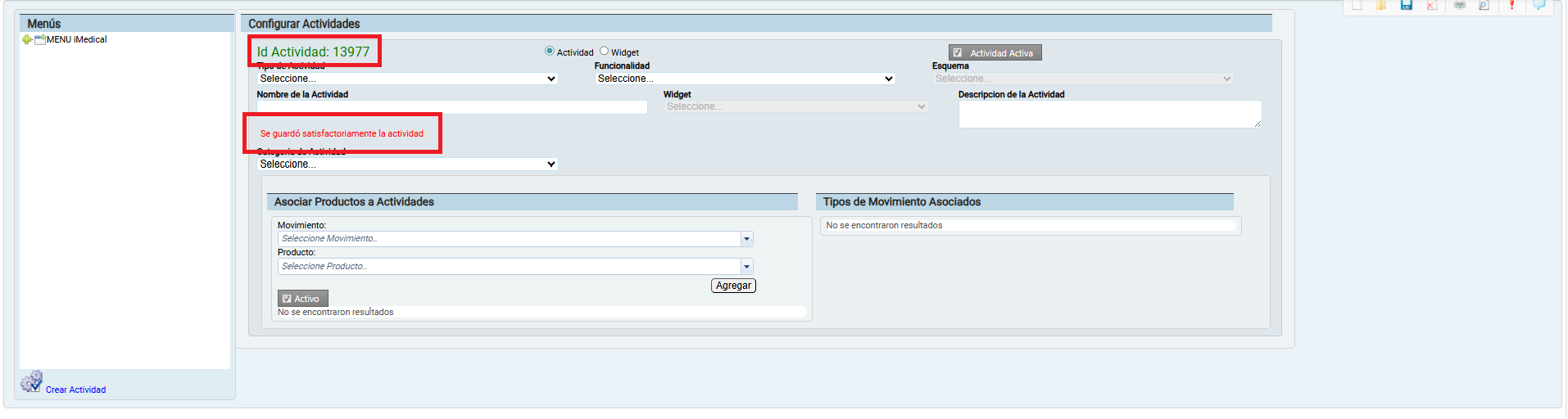Click the magnifier search document icon
Image resolution: width=1568 pixels, height=419 pixels.
point(1484,5)
